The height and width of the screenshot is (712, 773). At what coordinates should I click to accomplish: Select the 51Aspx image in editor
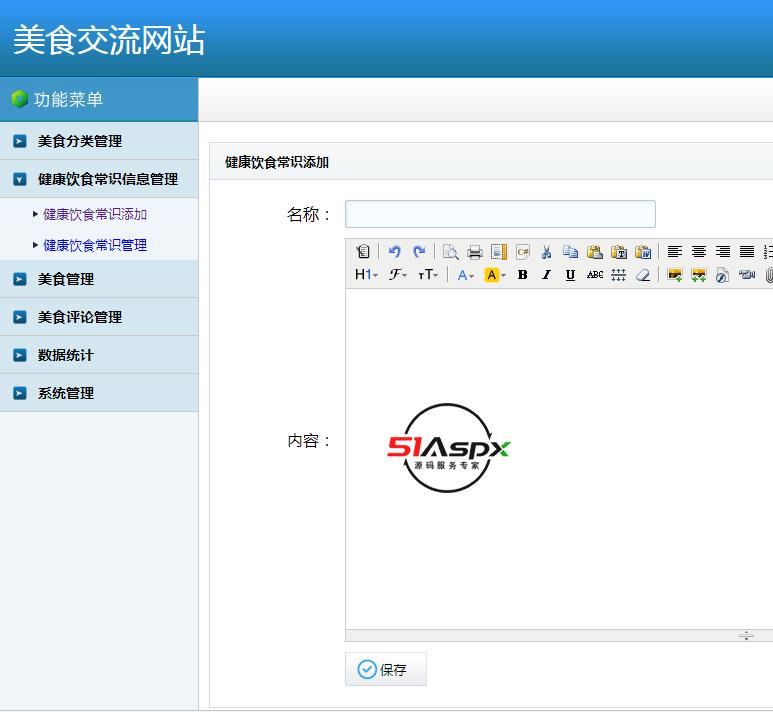(x=449, y=448)
